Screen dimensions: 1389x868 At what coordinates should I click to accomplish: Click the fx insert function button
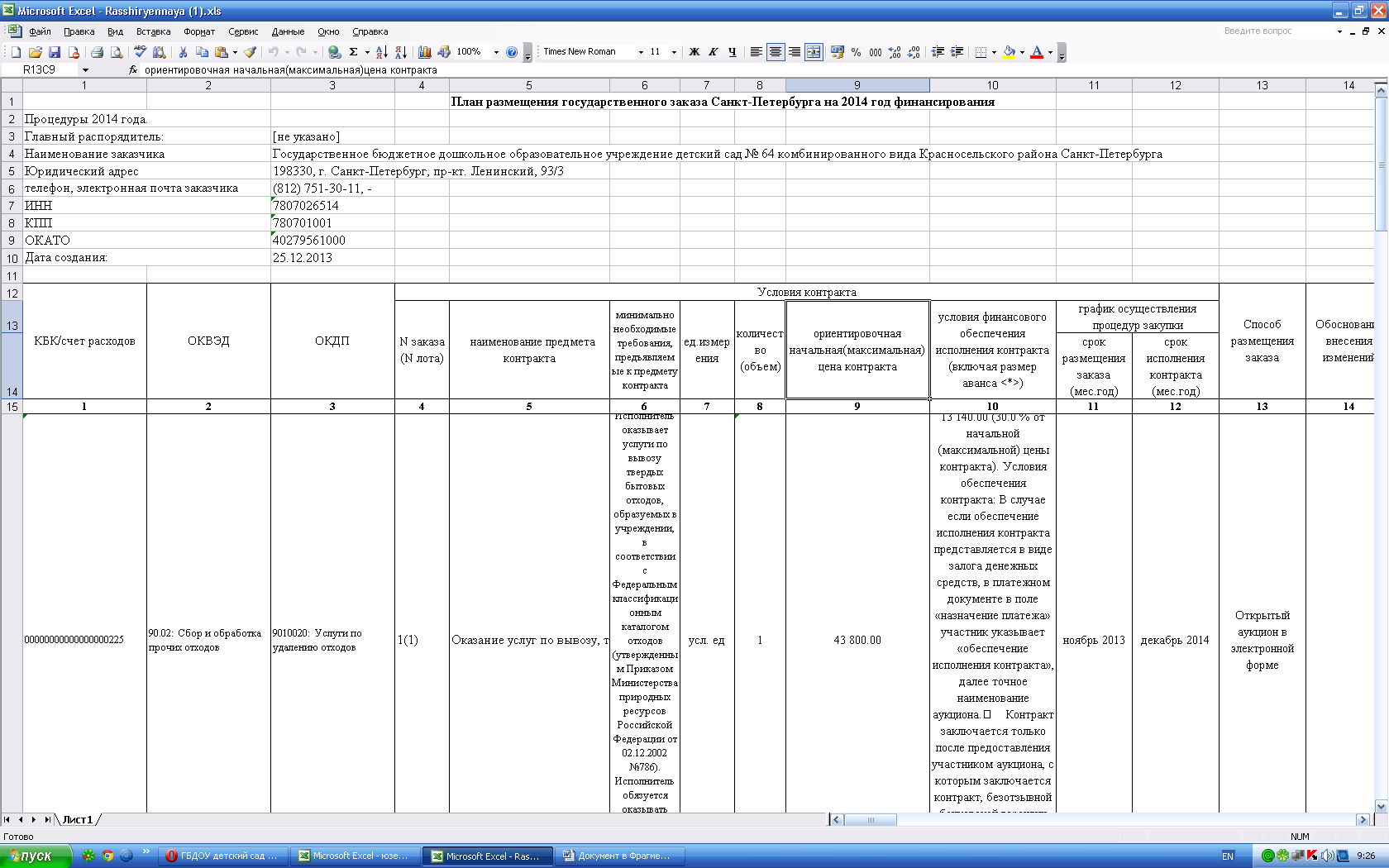[x=133, y=70]
